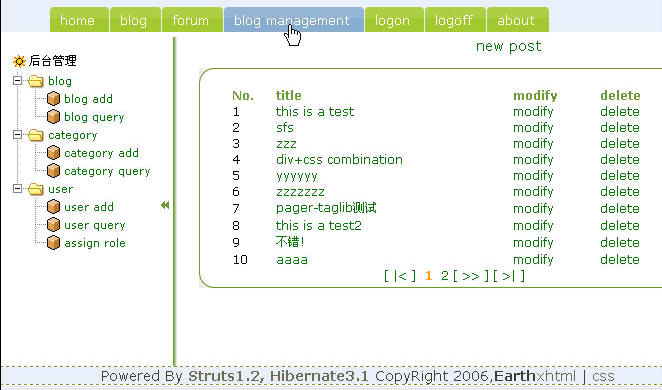Open the post titled aaaa
The width and height of the screenshot is (662, 390).
[292, 260]
